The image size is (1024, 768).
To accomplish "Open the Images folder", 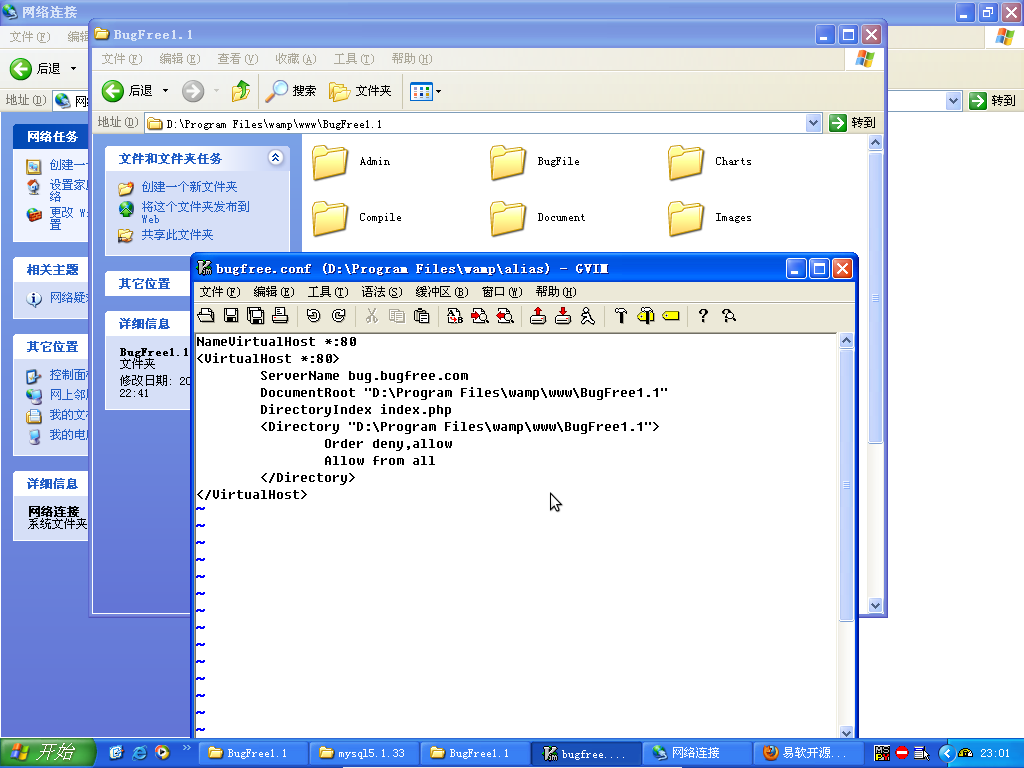I will click(710, 218).
